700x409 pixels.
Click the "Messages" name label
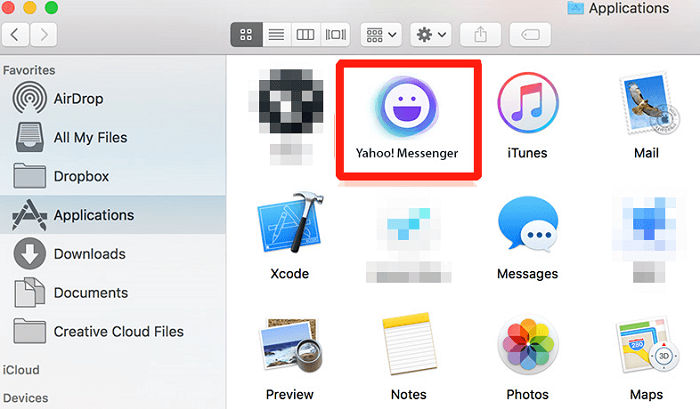point(528,273)
